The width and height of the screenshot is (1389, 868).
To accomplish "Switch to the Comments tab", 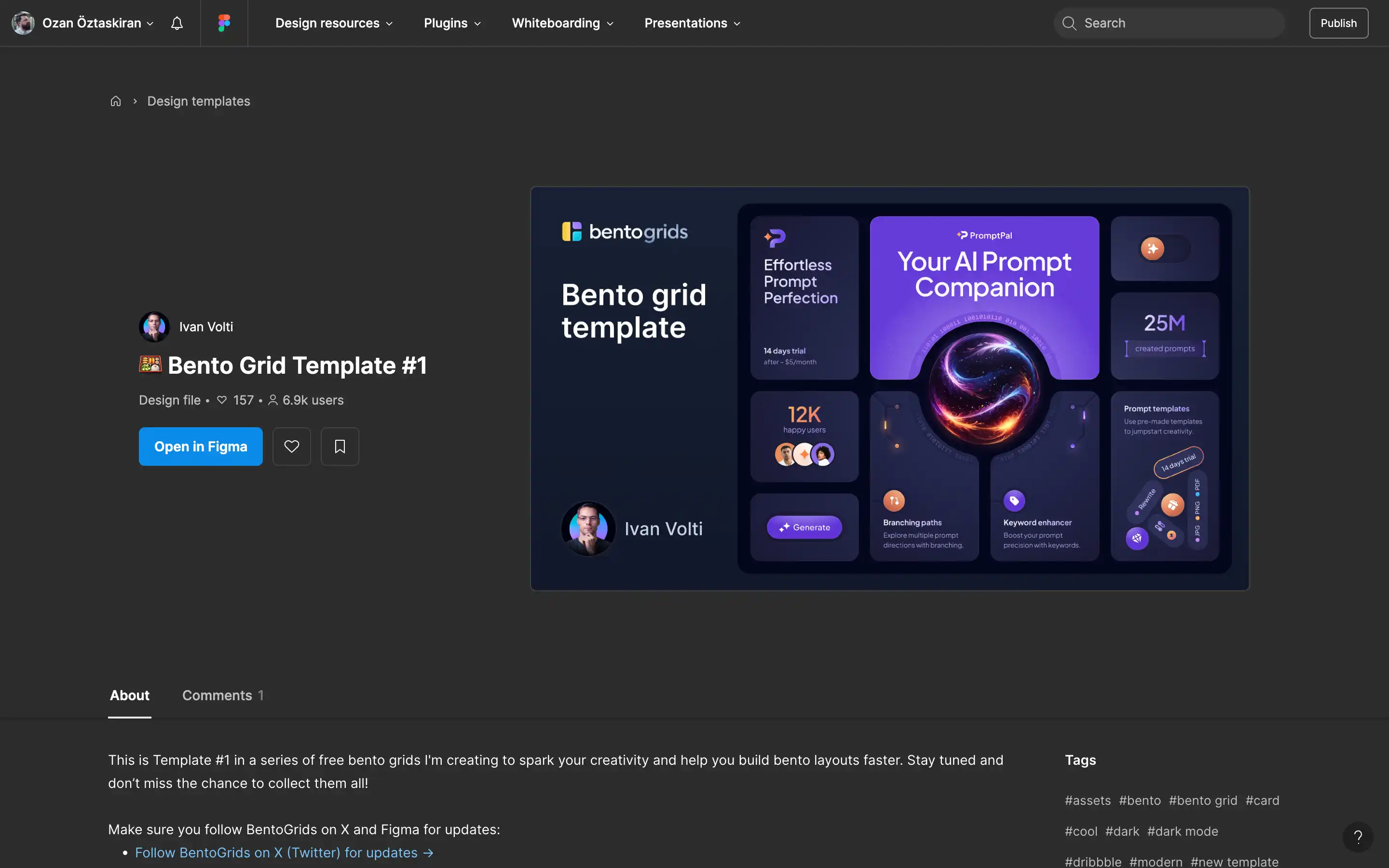I will pos(223,695).
